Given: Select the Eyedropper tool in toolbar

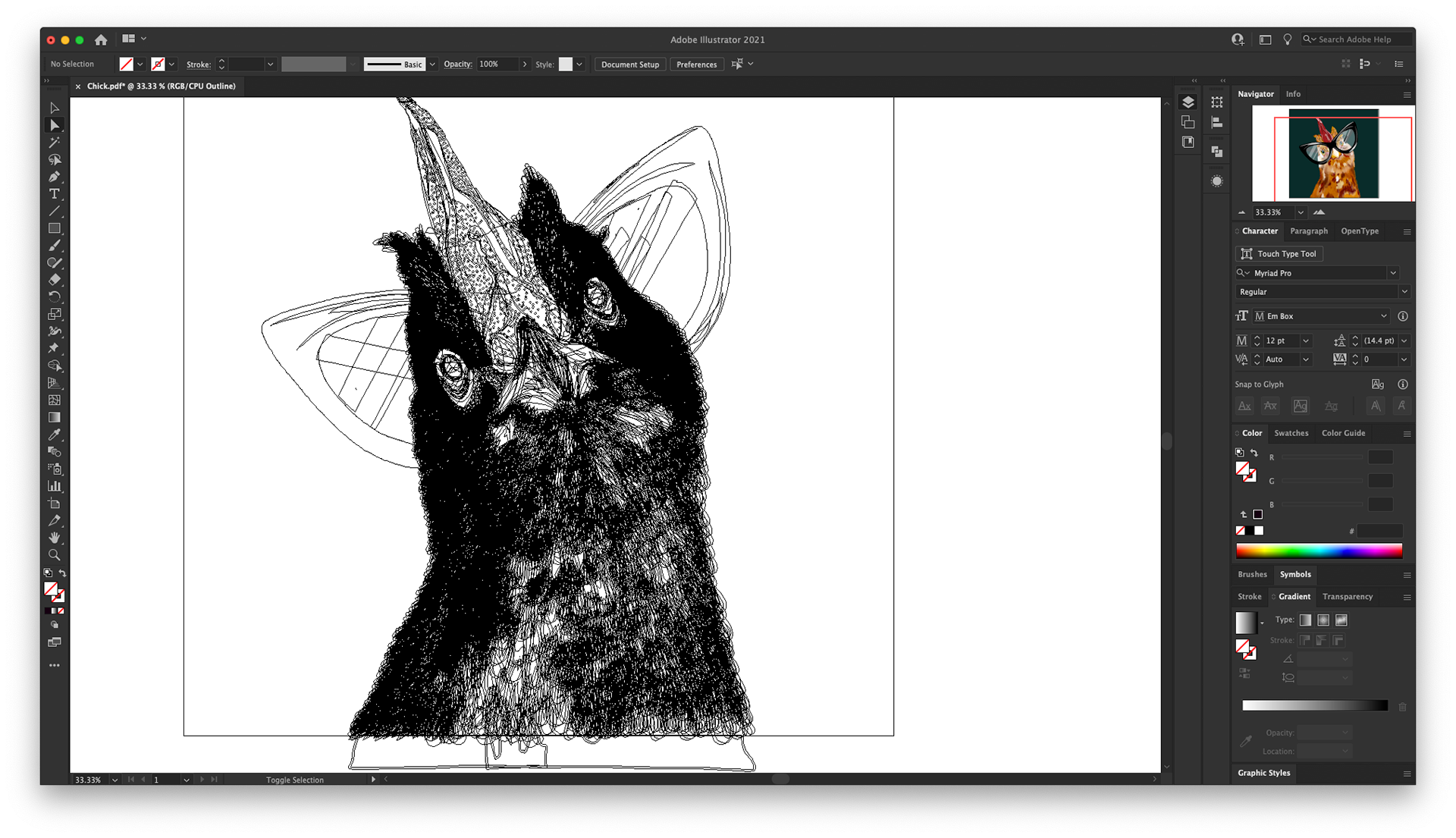Looking at the screenshot, I should (55, 435).
